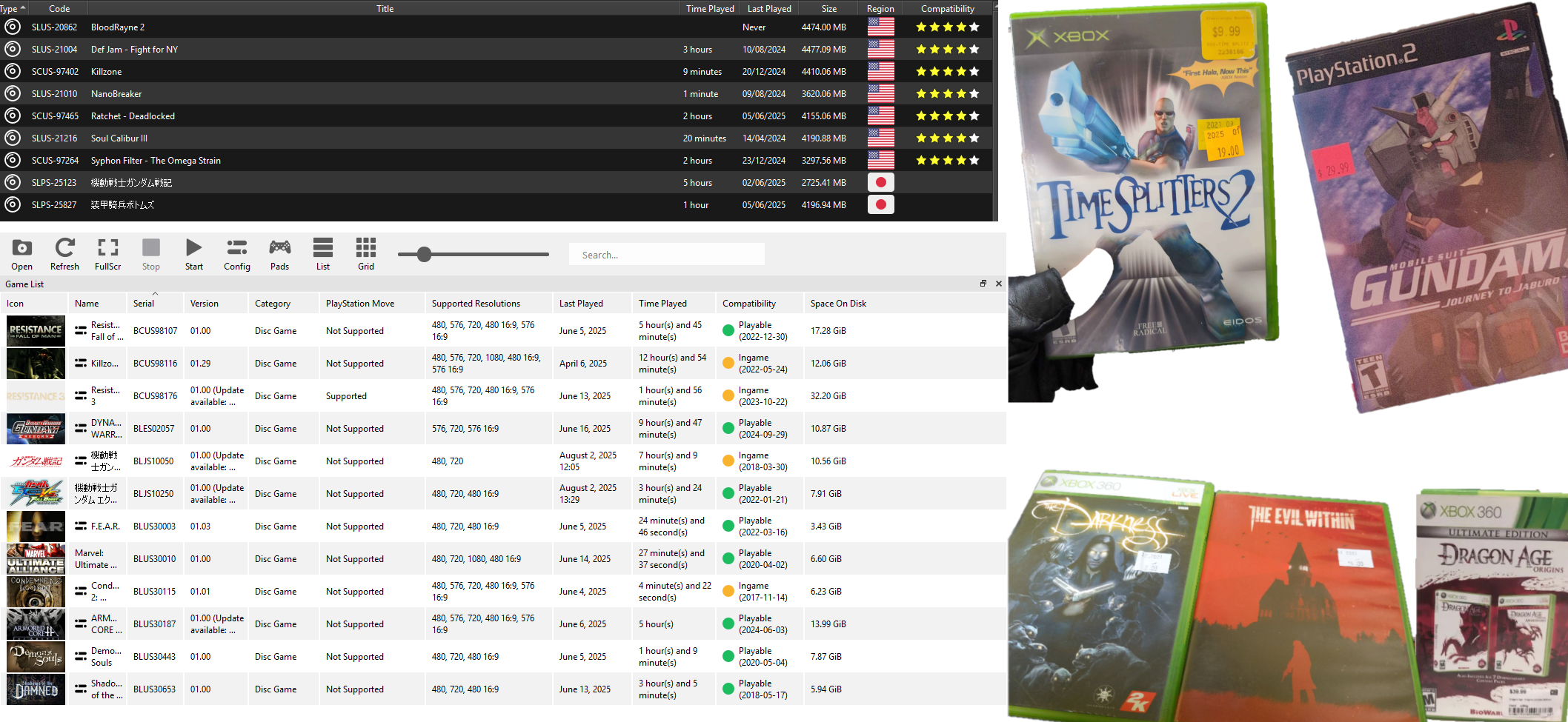
Task: Select Syphon Filter - The Omega Strain
Action: pyautogui.click(x=156, y=161)
